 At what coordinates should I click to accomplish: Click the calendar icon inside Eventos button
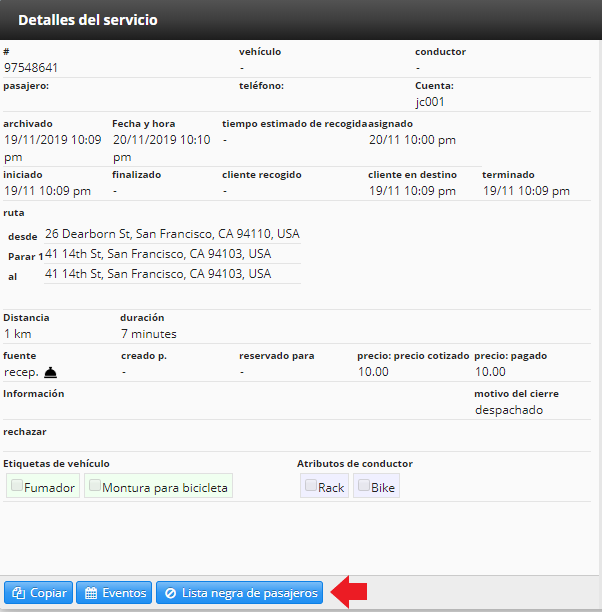click(x=91, y=593)
